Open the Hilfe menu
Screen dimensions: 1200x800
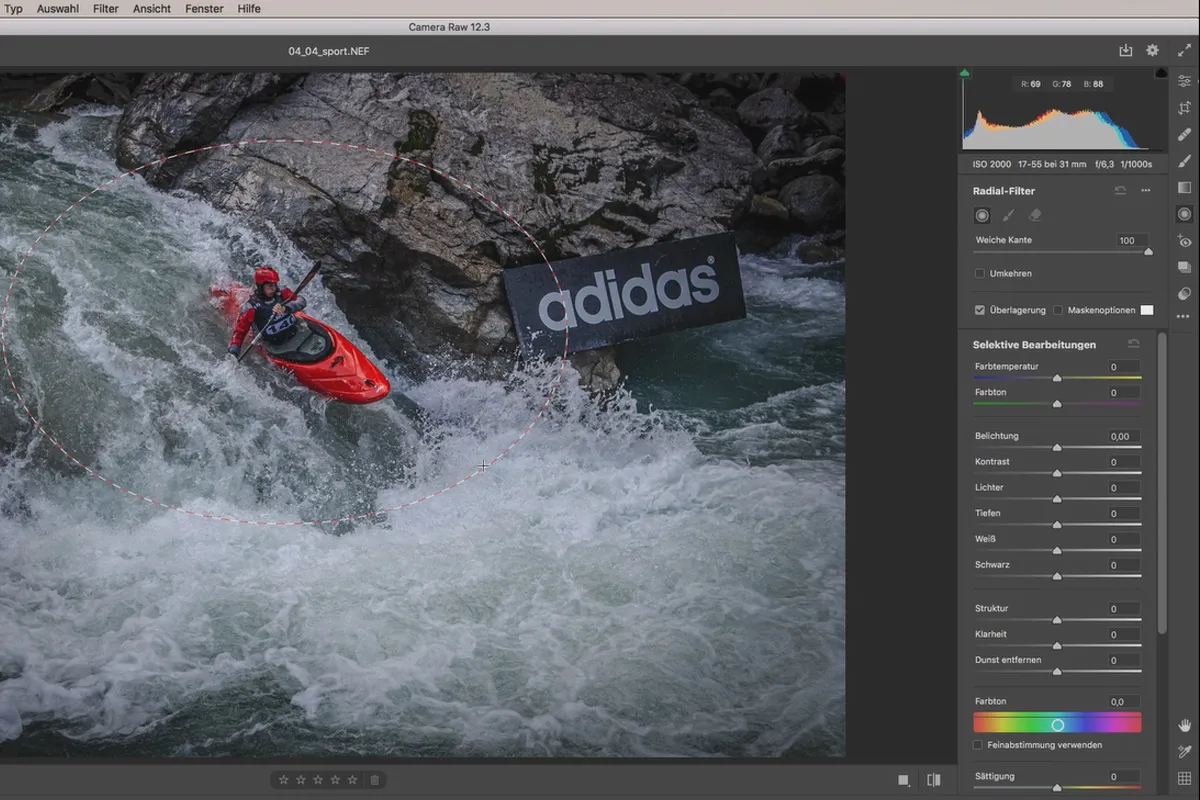pos(249,8)
